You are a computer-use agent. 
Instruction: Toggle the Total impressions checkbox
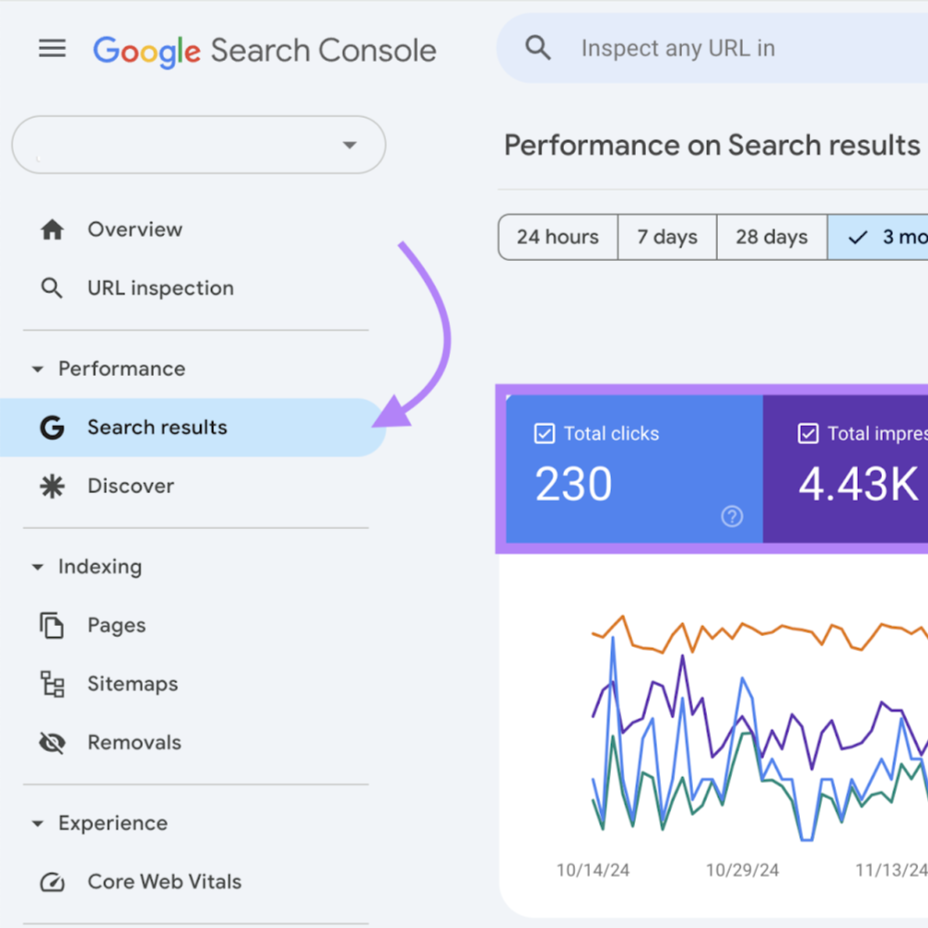[x=808, y=433]
